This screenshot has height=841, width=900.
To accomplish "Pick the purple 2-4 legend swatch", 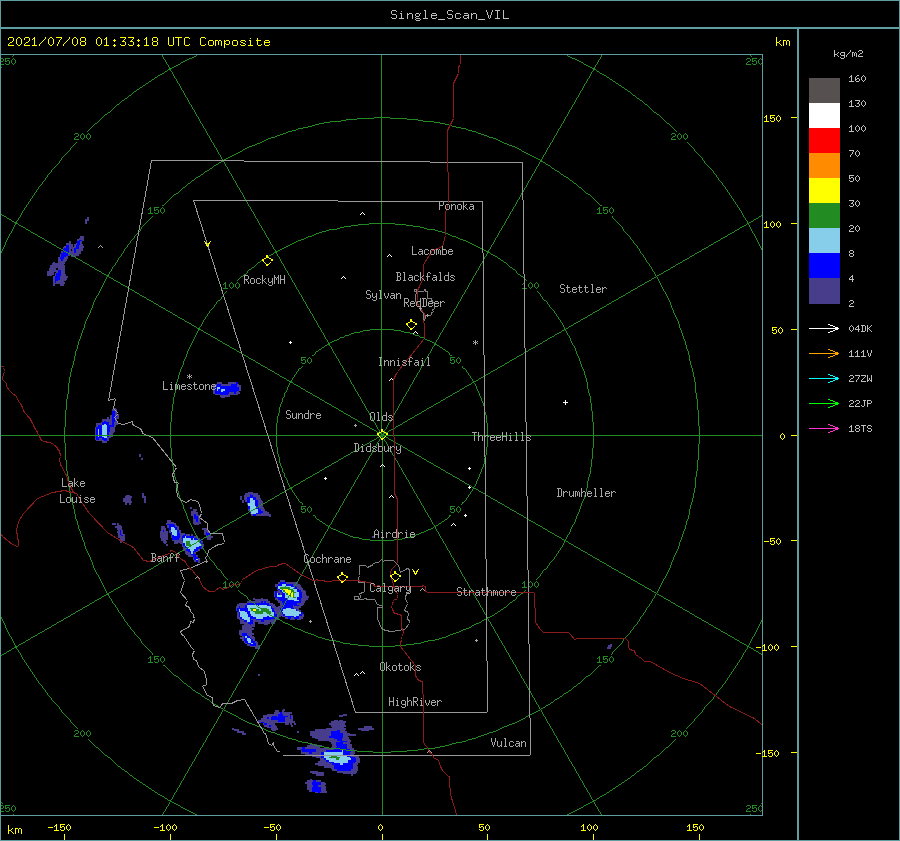I will (824, 291).
